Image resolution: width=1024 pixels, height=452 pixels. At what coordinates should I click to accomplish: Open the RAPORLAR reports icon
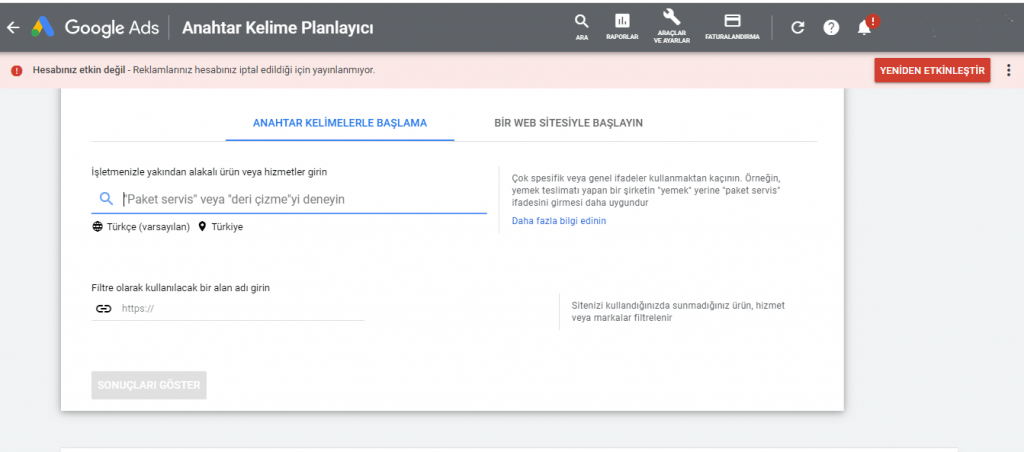tap(622, 27)
